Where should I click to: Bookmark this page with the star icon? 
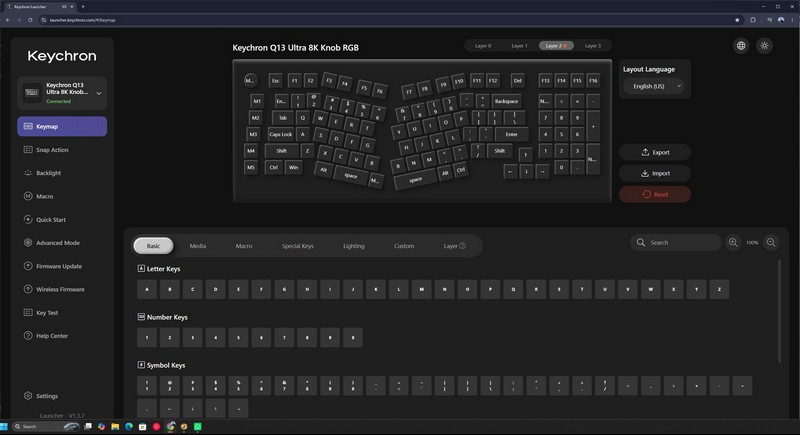pos(737,20)
